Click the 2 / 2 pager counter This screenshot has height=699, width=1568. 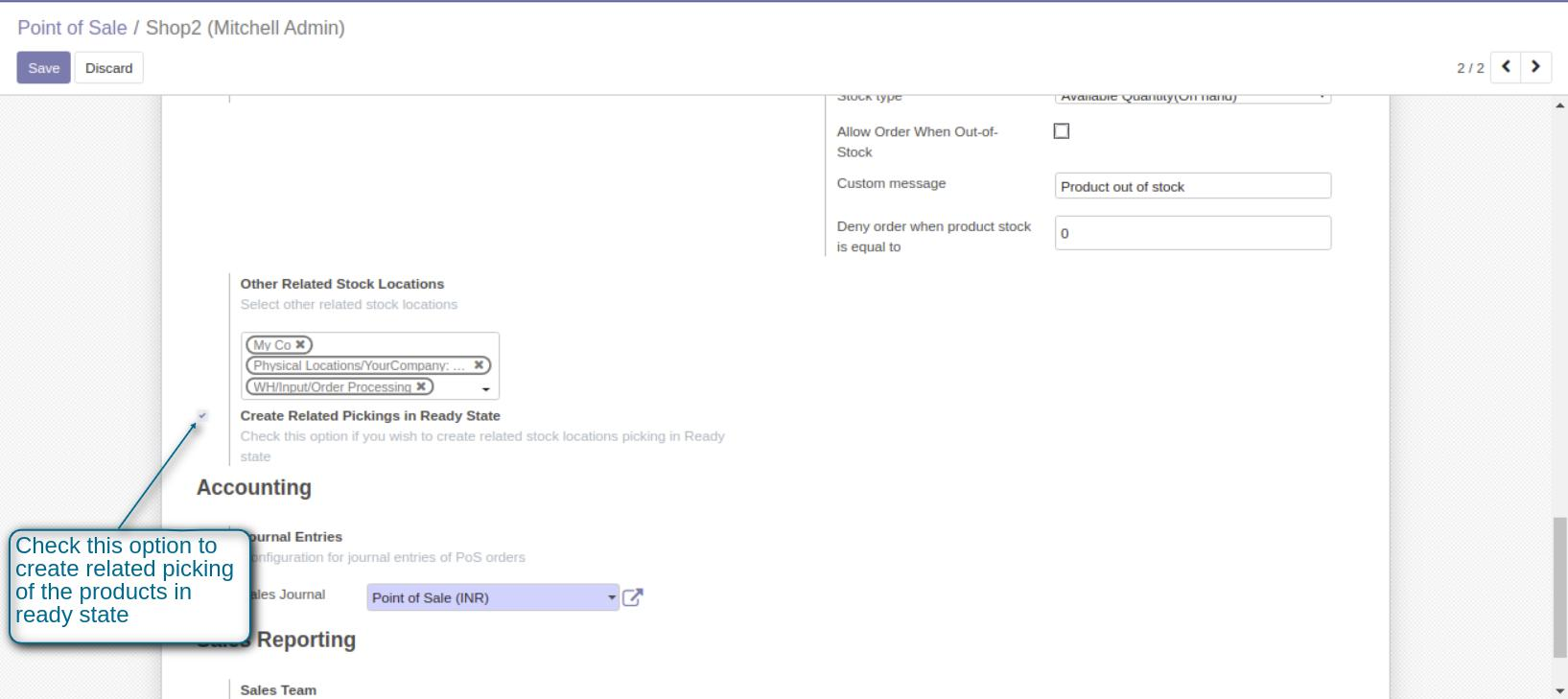(1469, 68)
